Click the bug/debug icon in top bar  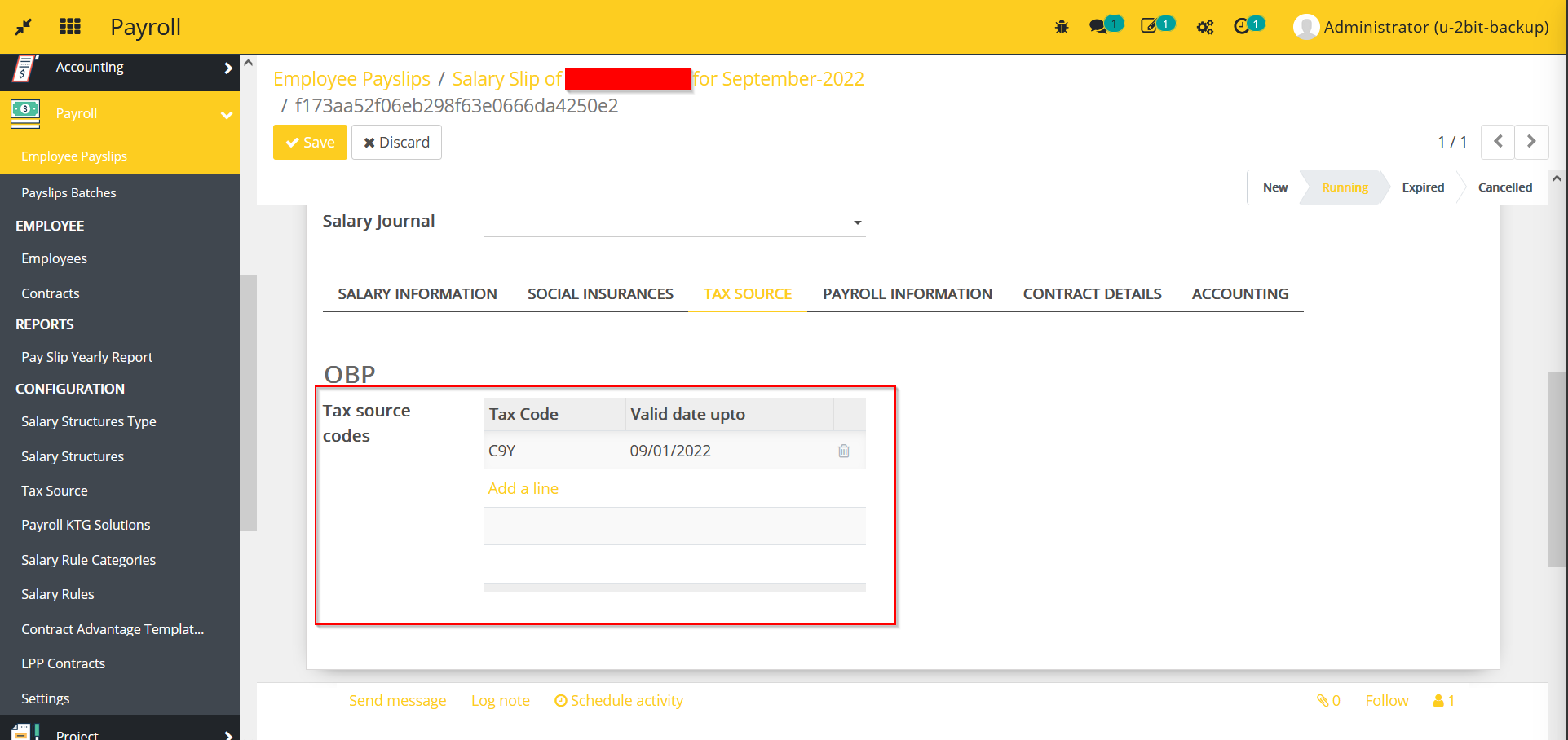[x=1061, y=27]
